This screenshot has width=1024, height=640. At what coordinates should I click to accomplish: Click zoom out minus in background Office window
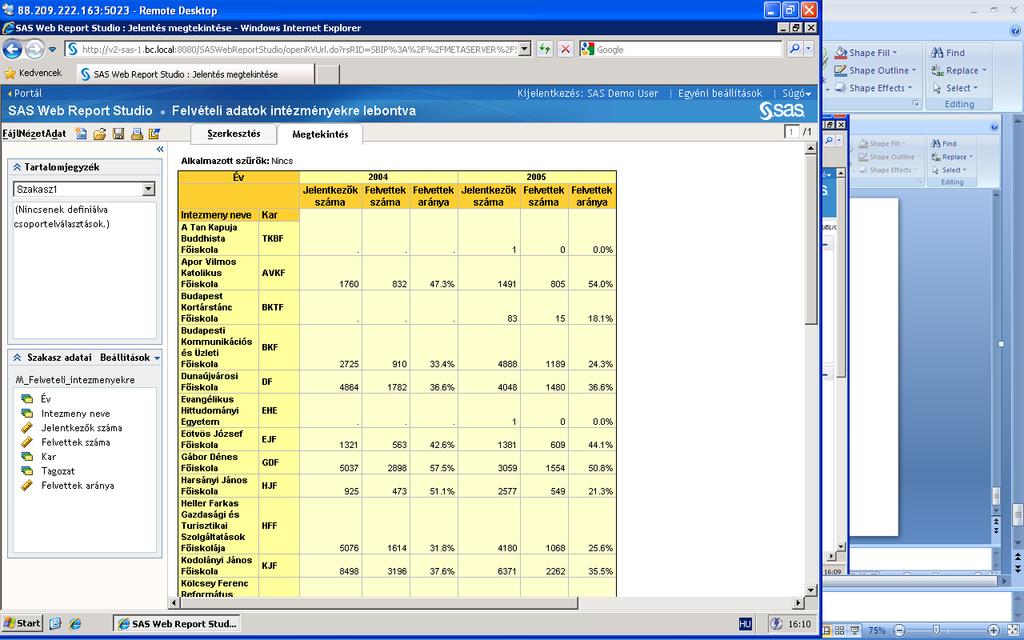coord(899,630)
